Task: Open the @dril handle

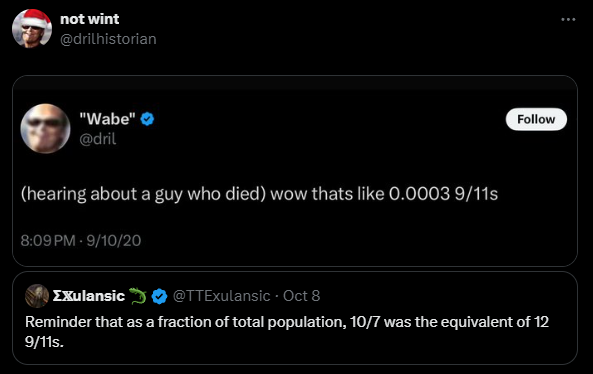Action: pyautogui.click(x=98, y=139)
